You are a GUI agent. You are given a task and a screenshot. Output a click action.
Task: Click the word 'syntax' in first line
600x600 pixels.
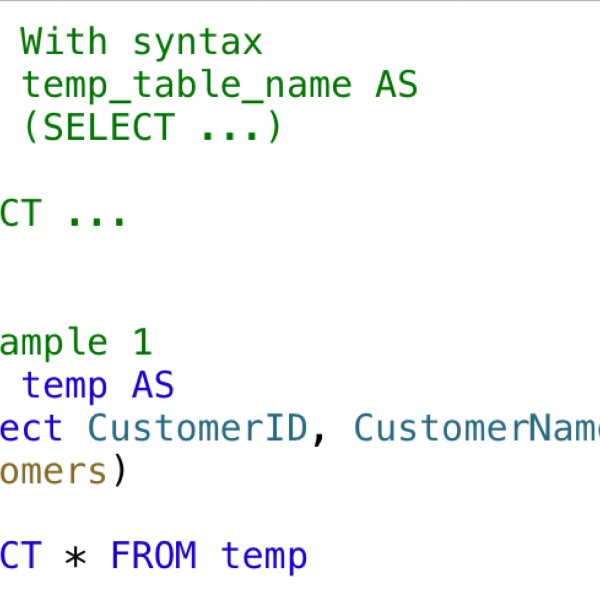pyautogui.click(x=197, y=45)
